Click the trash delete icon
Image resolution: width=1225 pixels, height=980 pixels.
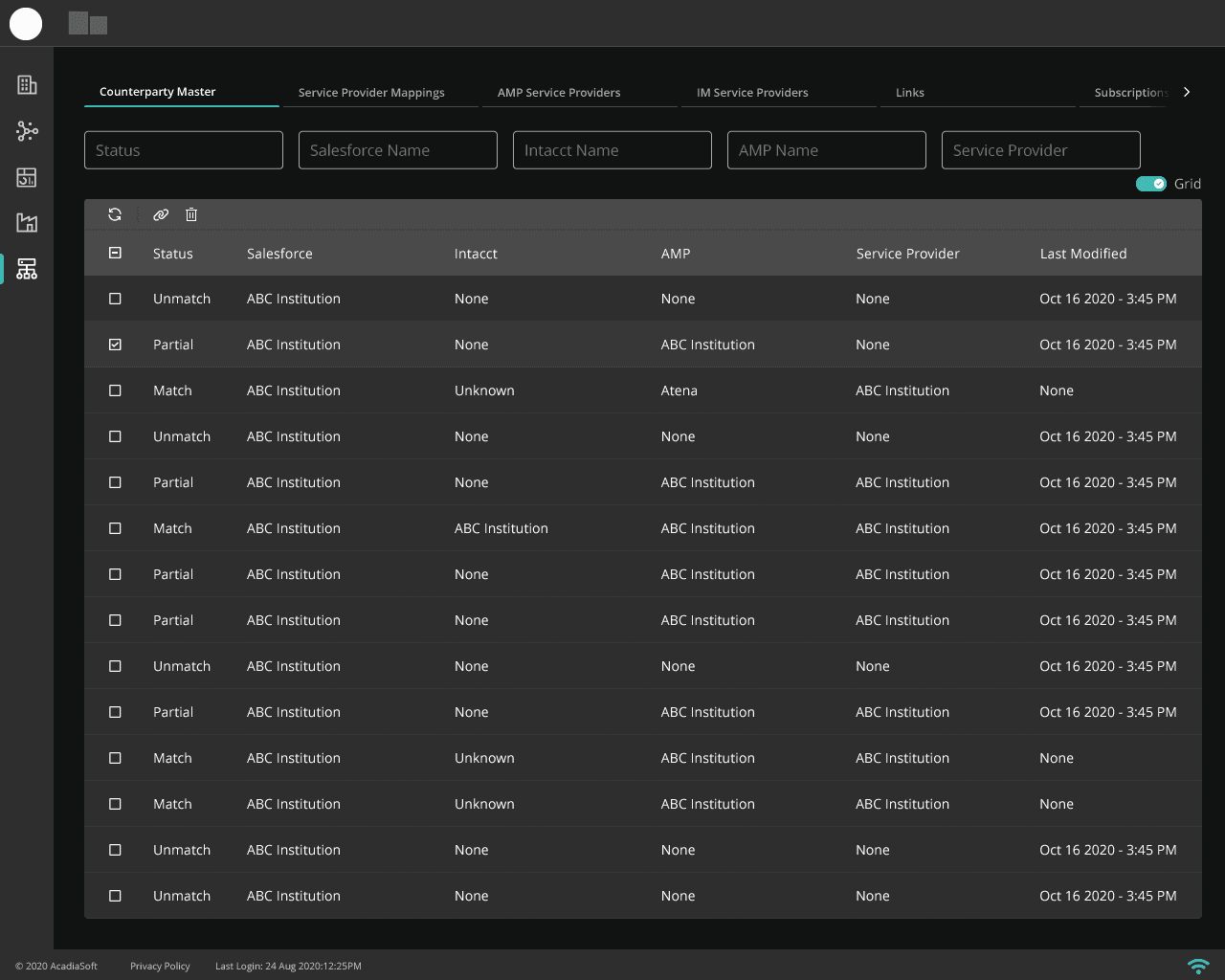[191, 214]
